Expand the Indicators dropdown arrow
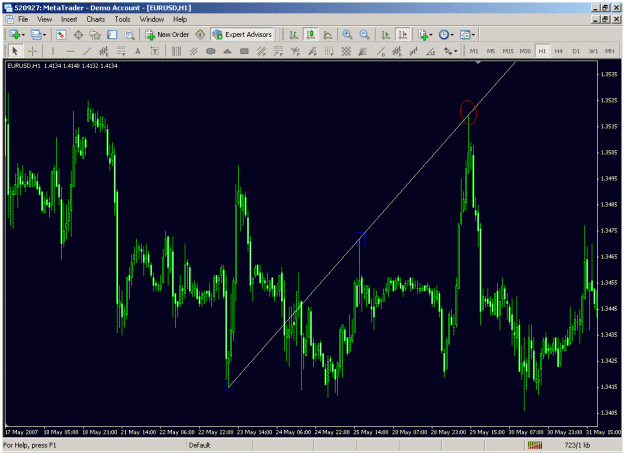This screenshot has height=453, width=625. click(x=431, y=35)
